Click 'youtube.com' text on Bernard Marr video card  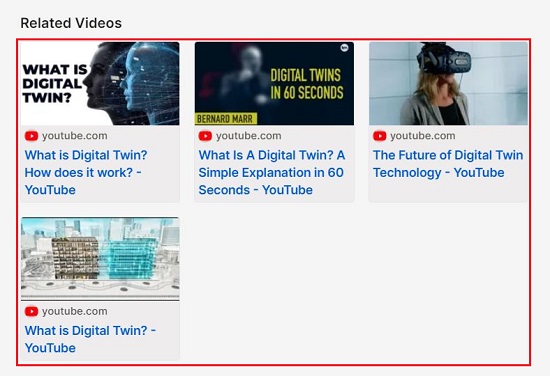click(249, 136)
